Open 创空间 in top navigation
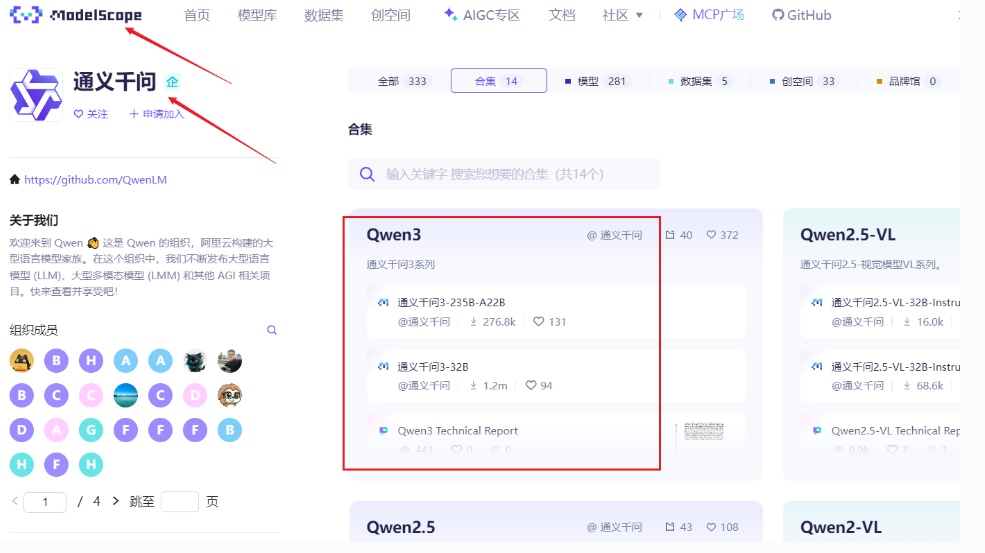985x553 pixels. (391, 15)
